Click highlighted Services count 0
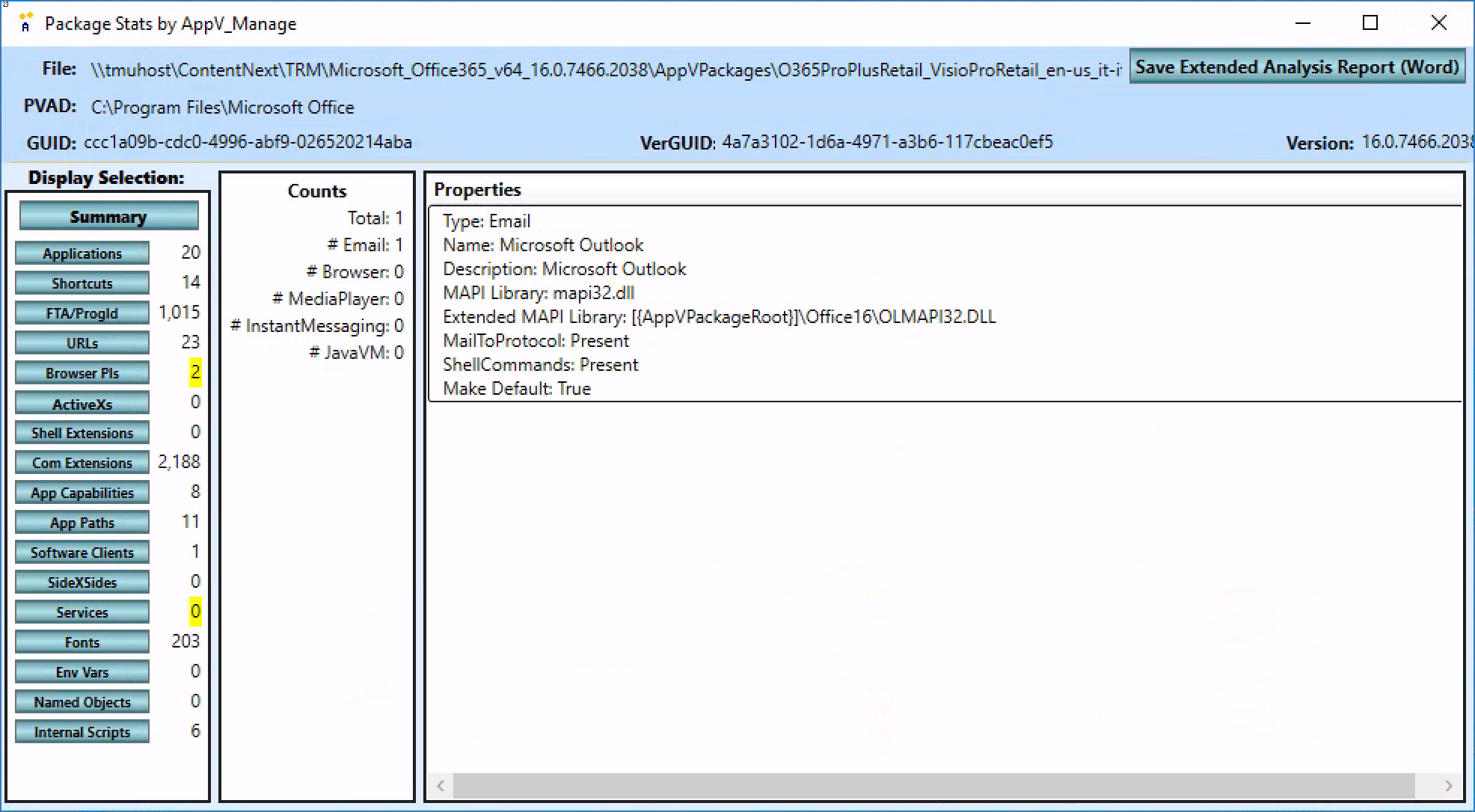 coord(195,612)
